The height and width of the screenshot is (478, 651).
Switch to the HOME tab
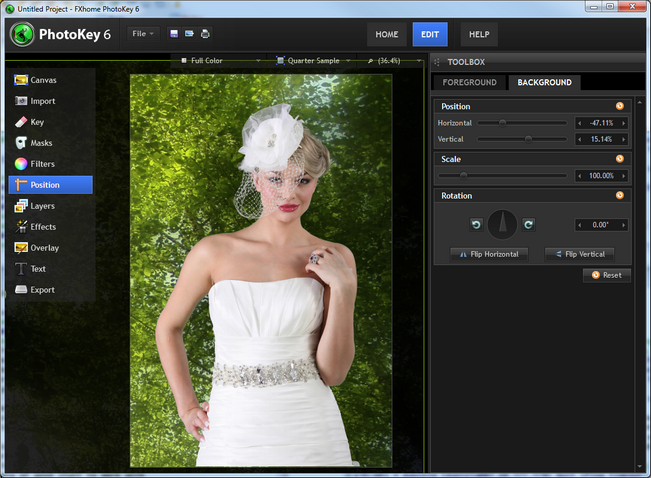[387, 34]
